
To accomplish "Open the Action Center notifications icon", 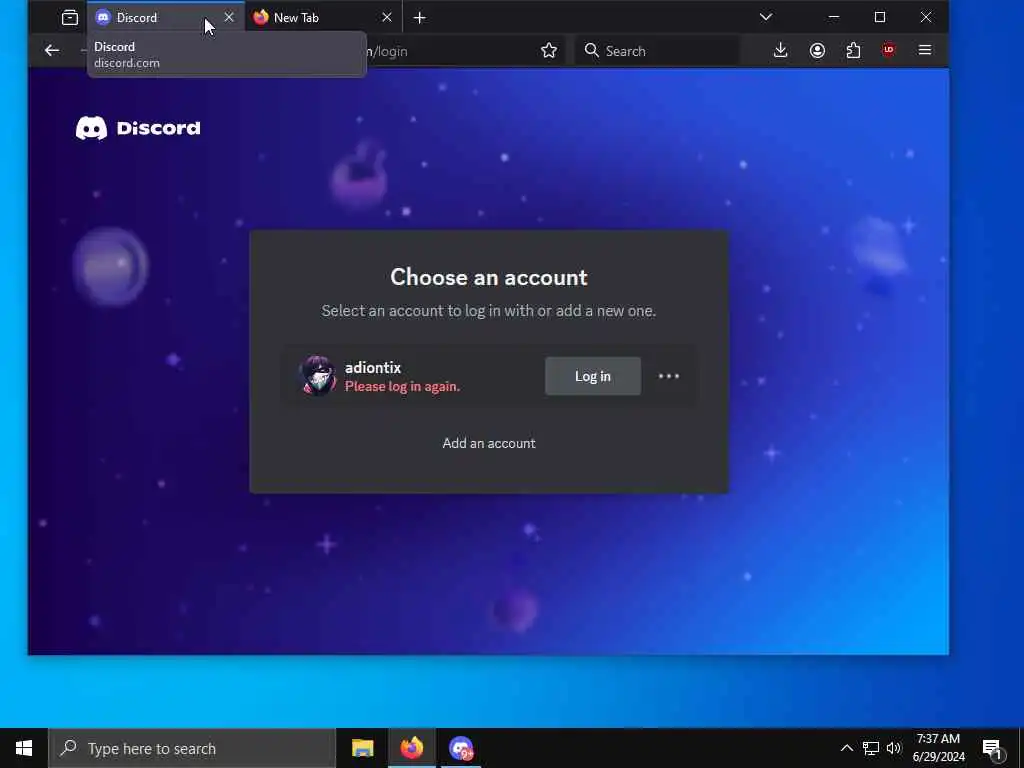I will tap(993, 749).
